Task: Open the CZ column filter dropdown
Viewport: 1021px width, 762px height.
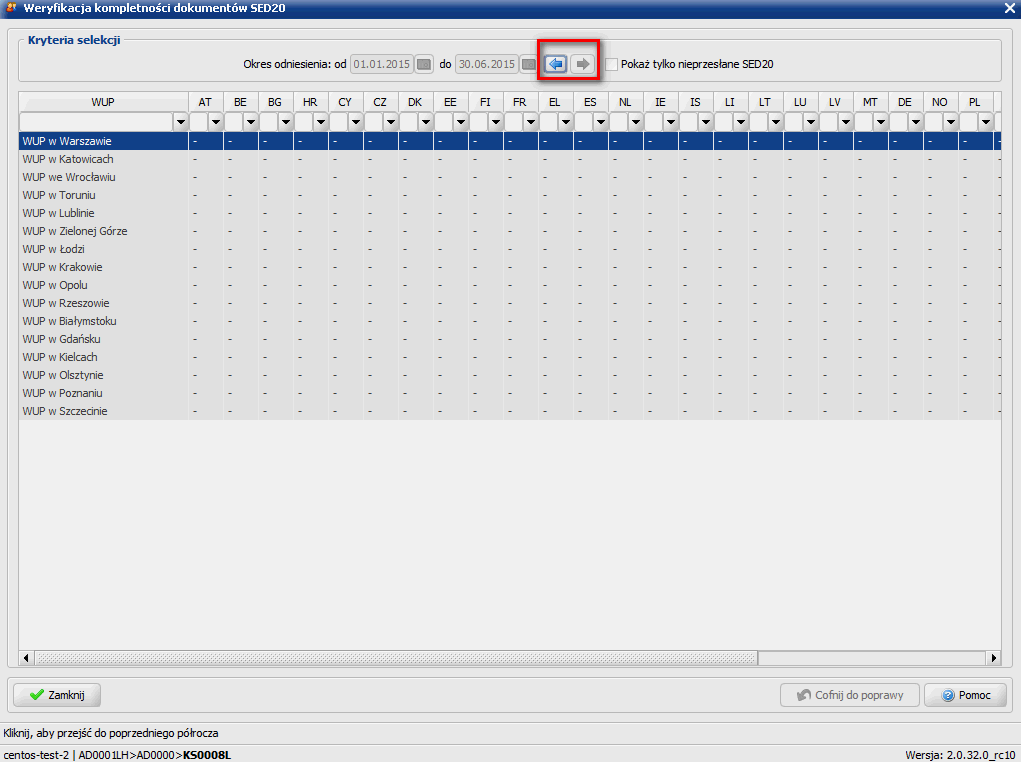Action: point(391,122)
